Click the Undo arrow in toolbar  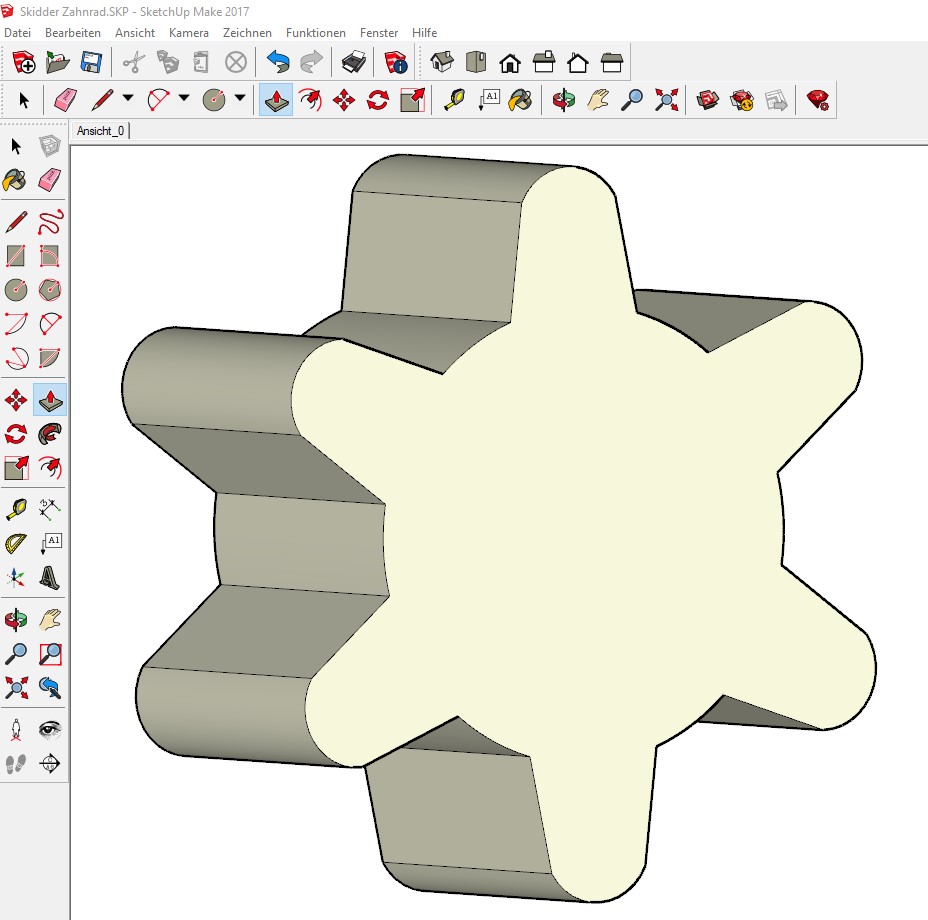(277, 63)
